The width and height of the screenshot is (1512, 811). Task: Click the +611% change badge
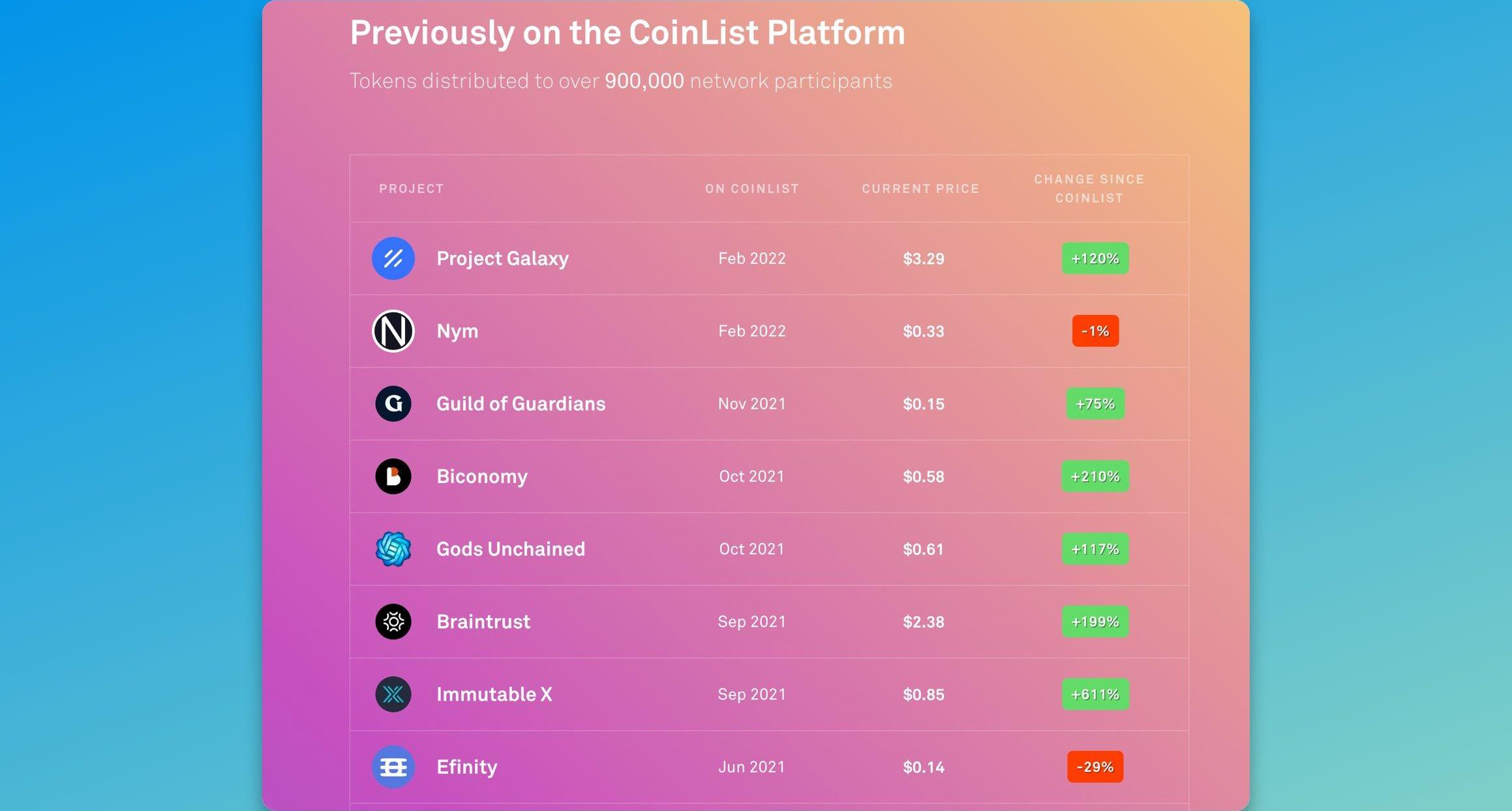point(1095,694)
